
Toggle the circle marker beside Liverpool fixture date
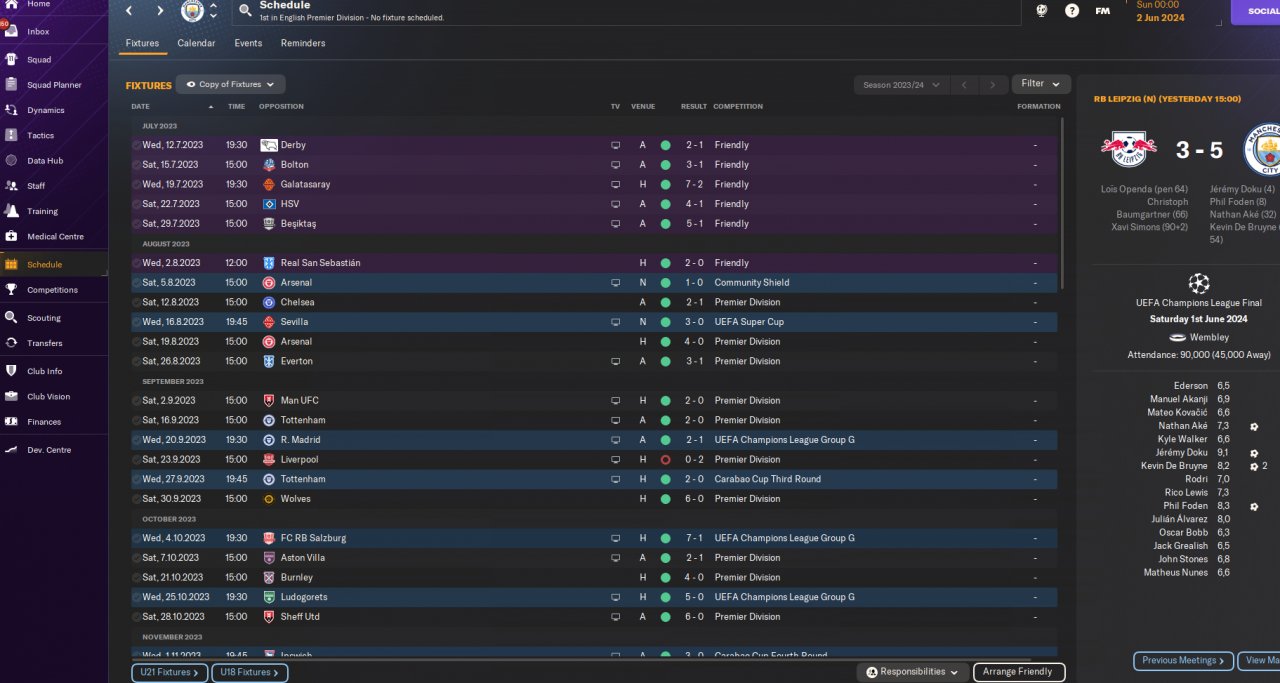[136, 460]
